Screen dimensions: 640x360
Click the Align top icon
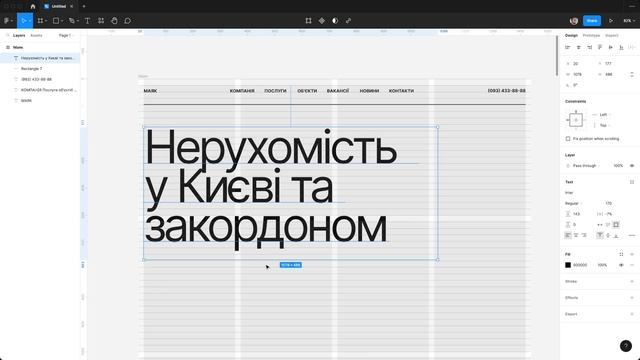pos(600,47)
